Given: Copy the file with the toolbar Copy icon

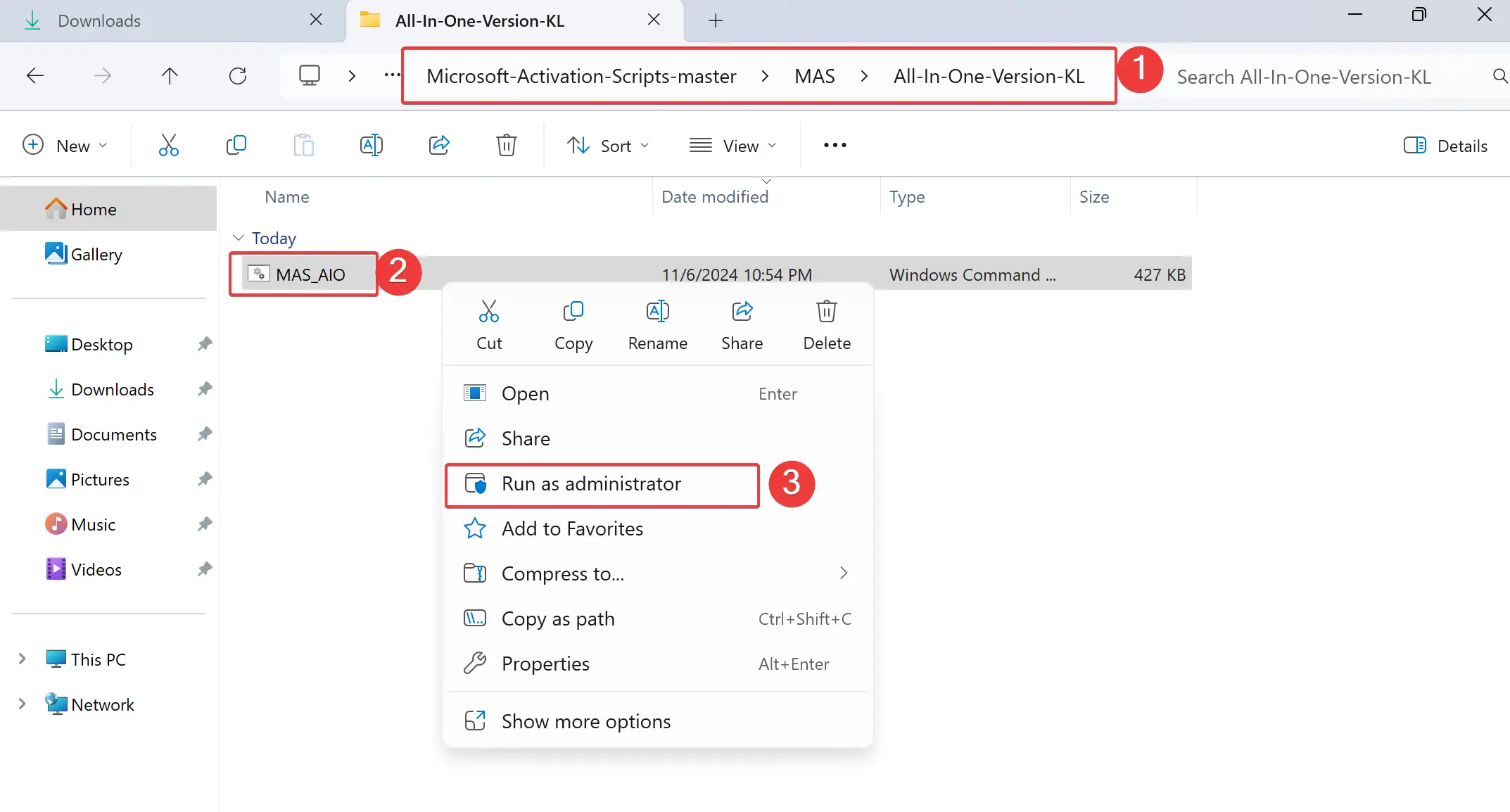Looking at the screenshot, I should coord(236,145).
